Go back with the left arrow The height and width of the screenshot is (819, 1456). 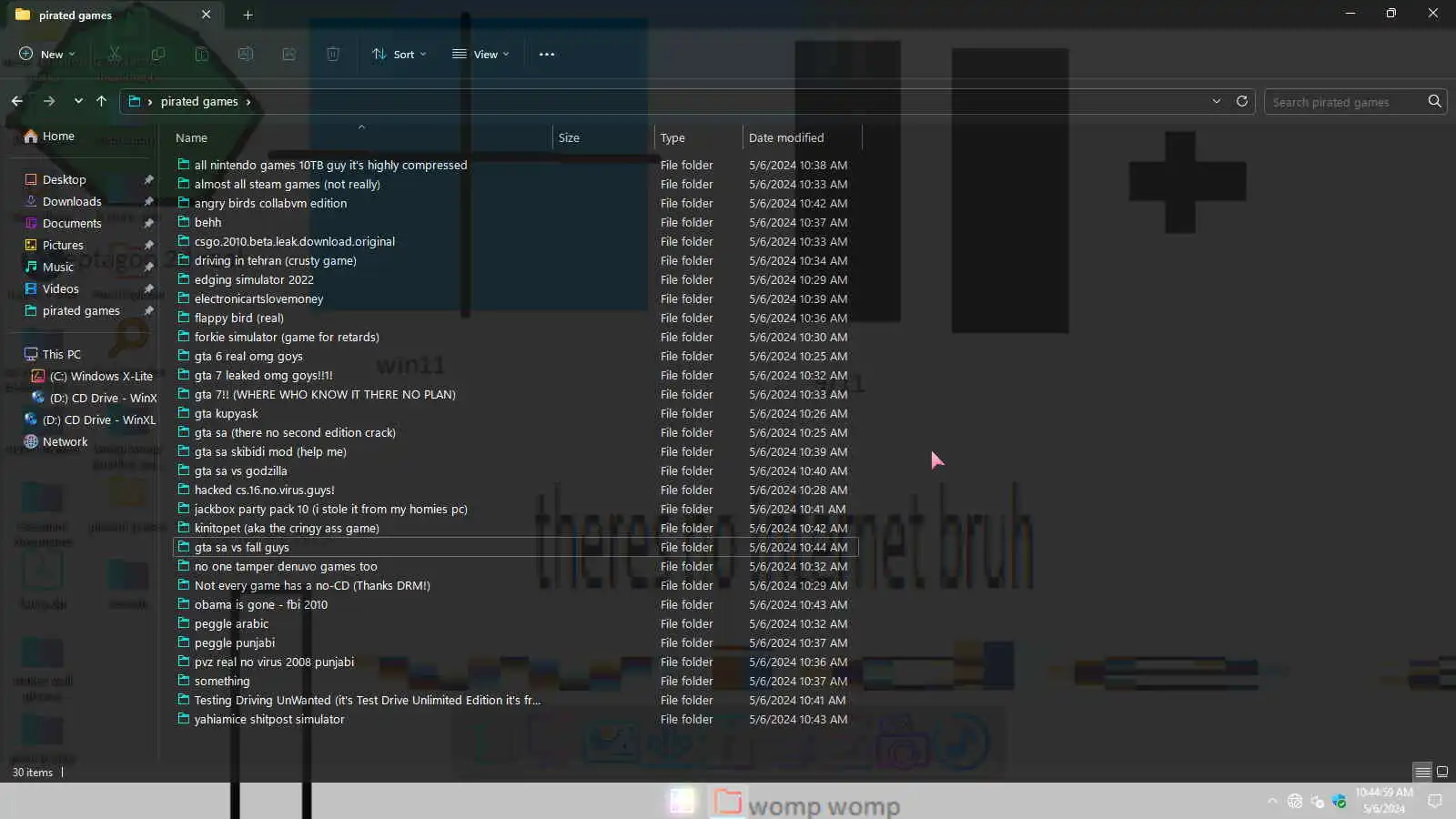pos(17,101)
